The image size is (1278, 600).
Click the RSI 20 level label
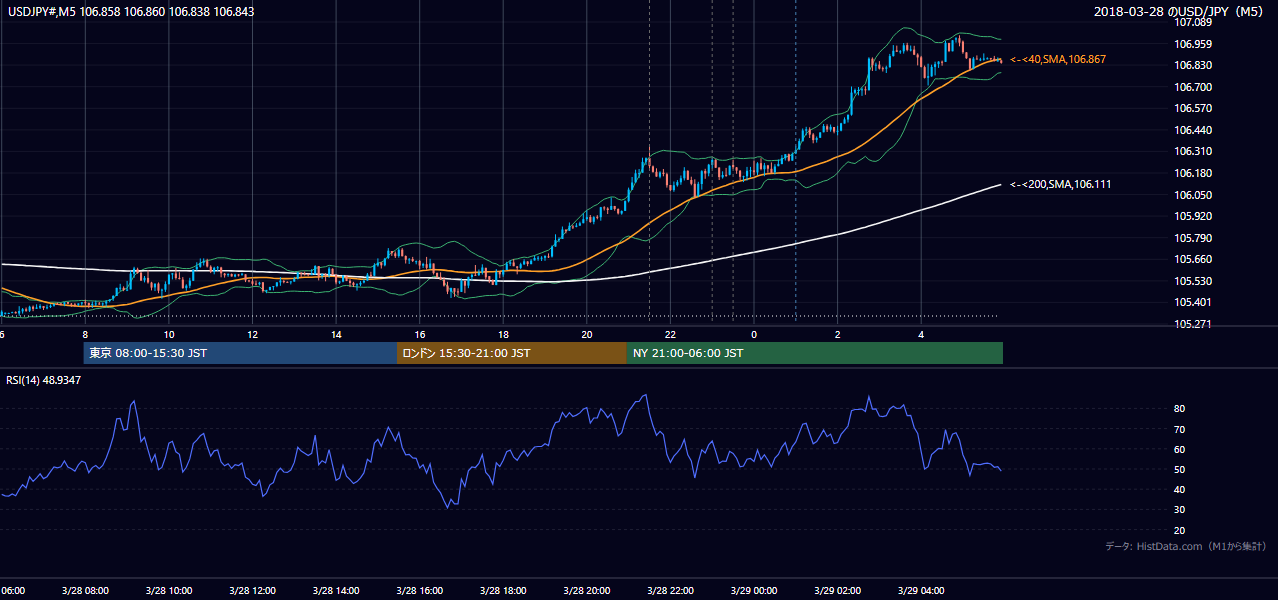[x=1180, y=530]
